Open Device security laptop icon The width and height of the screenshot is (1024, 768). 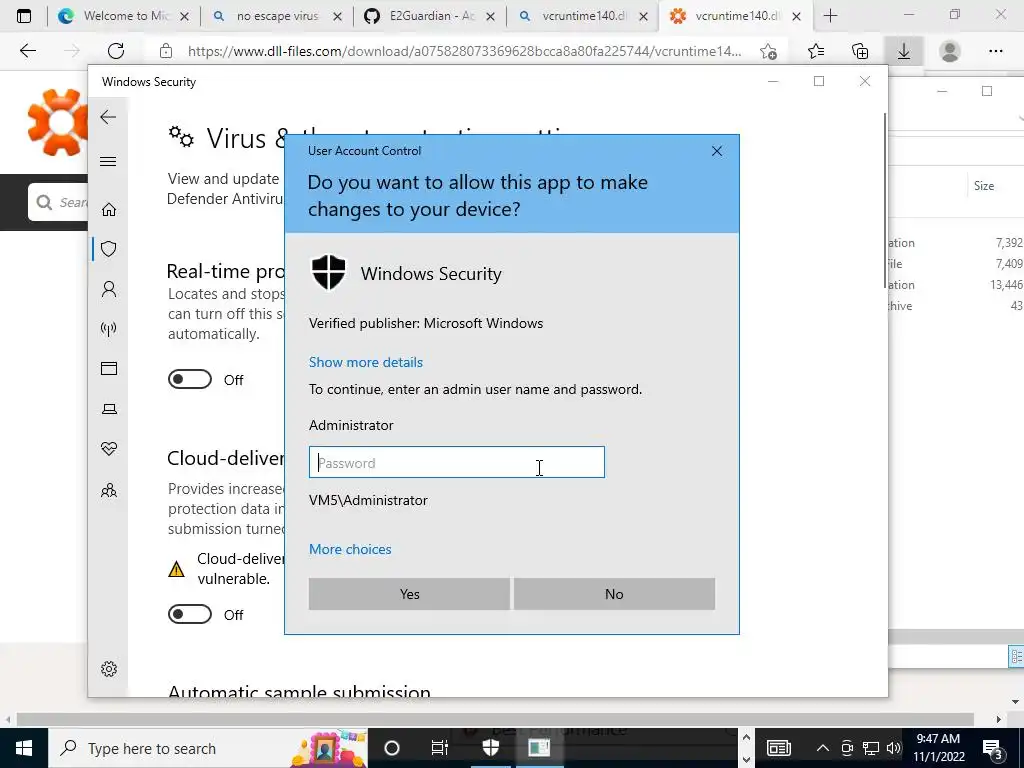coord(108,409)
